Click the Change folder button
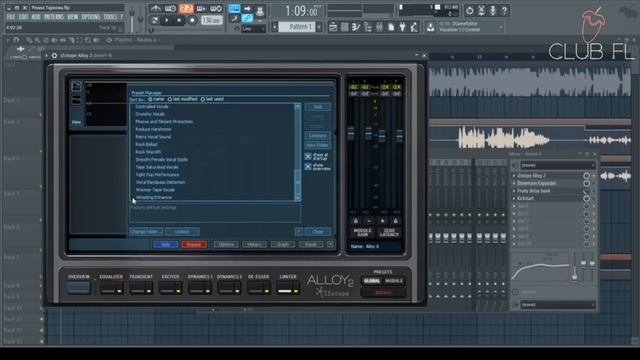The width and height of the screenshot is (640, 360). (x=146, y=231)
